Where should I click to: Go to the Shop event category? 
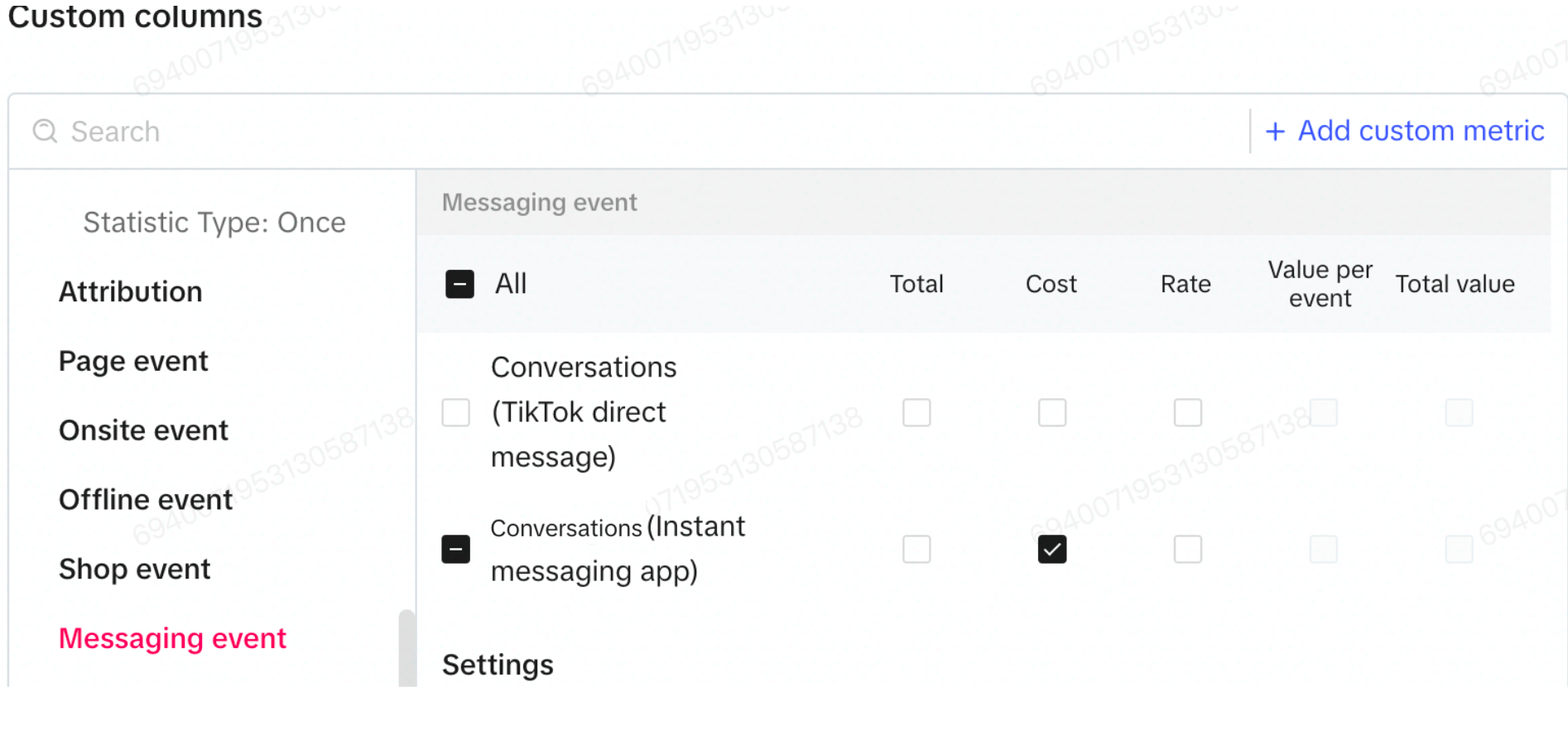click(x=135, y=569)
